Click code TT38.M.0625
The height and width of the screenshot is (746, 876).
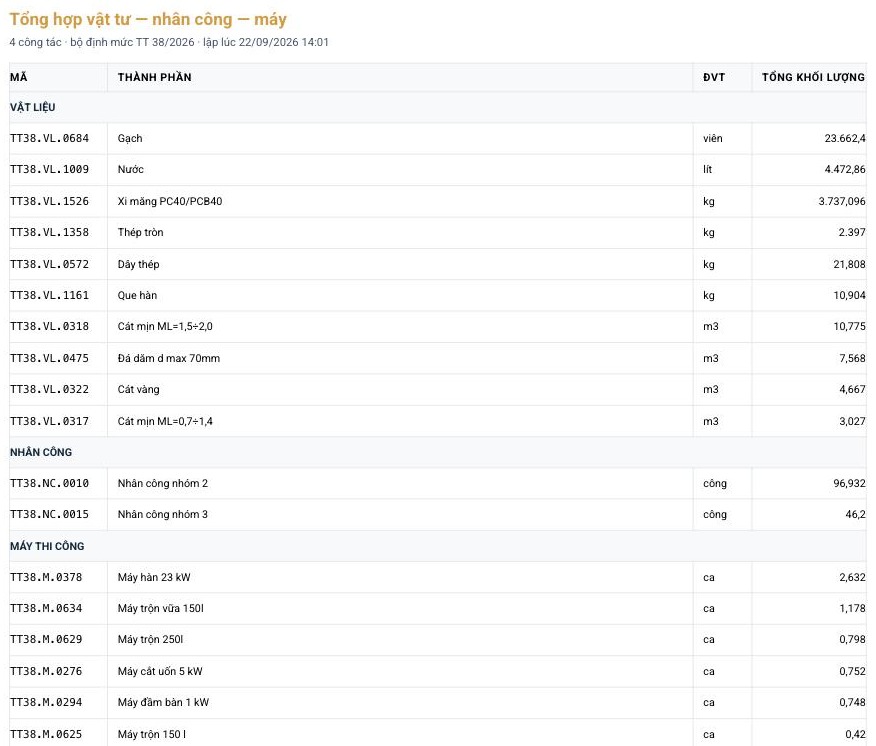46,734
